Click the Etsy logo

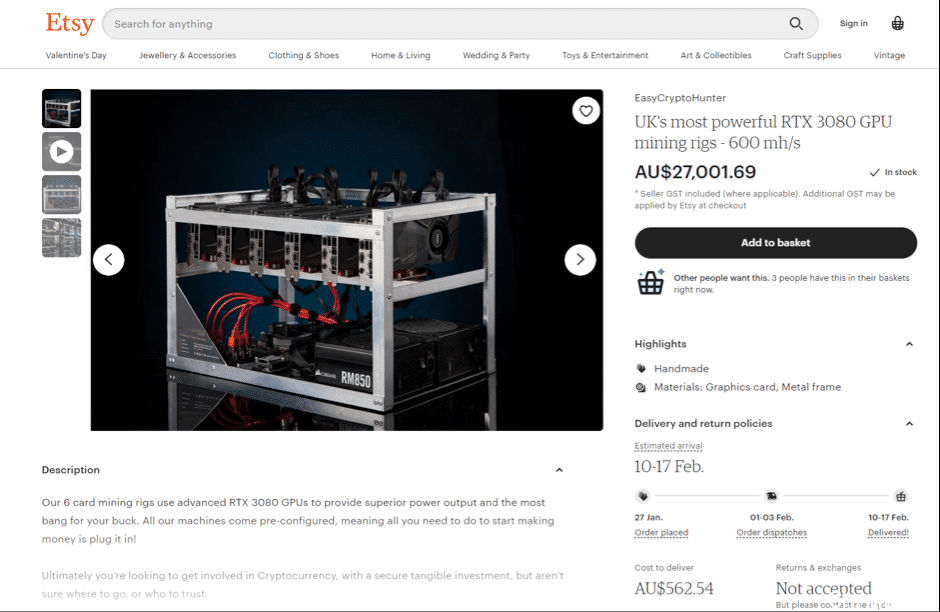tap(70, 23)
